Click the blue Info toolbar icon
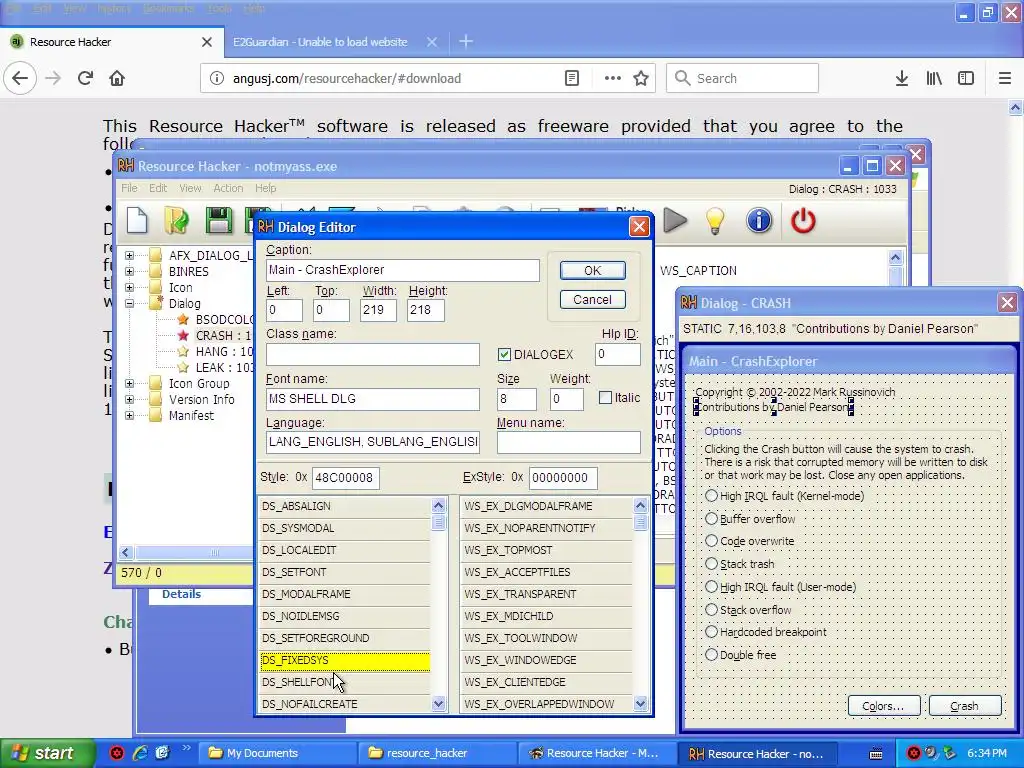Viewport: 1024px width, 768px height. 759,221
